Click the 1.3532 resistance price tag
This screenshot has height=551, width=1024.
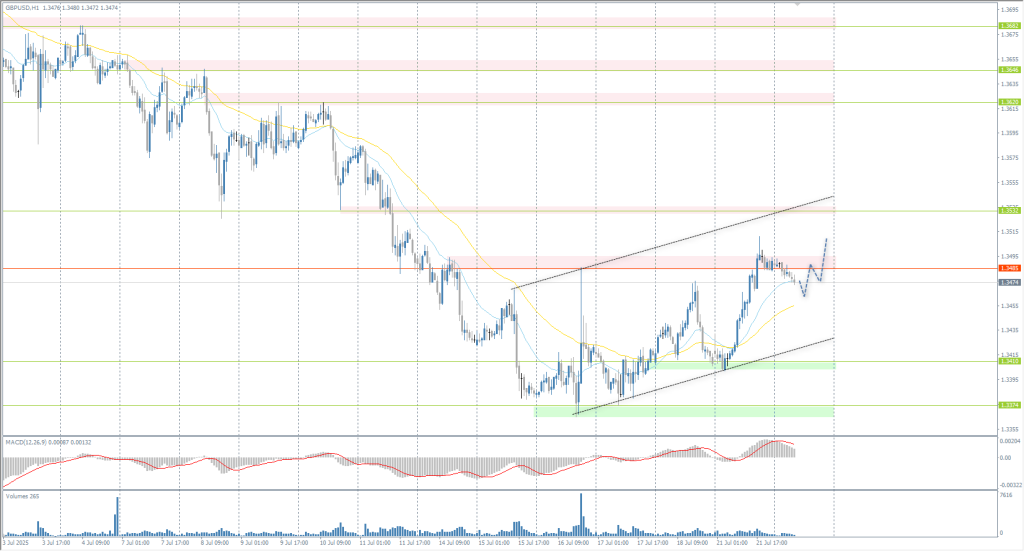point(1008,210)
